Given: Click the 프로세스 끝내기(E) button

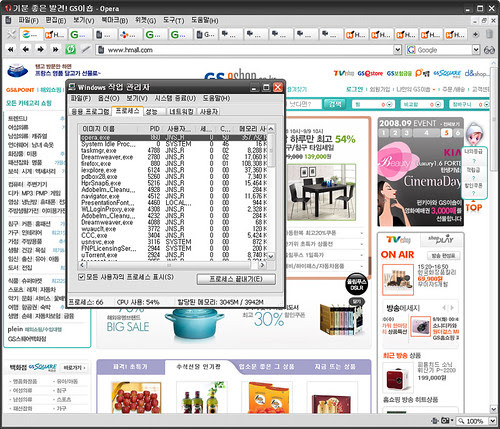Looking at the screenshot, I should coord(236,279).
